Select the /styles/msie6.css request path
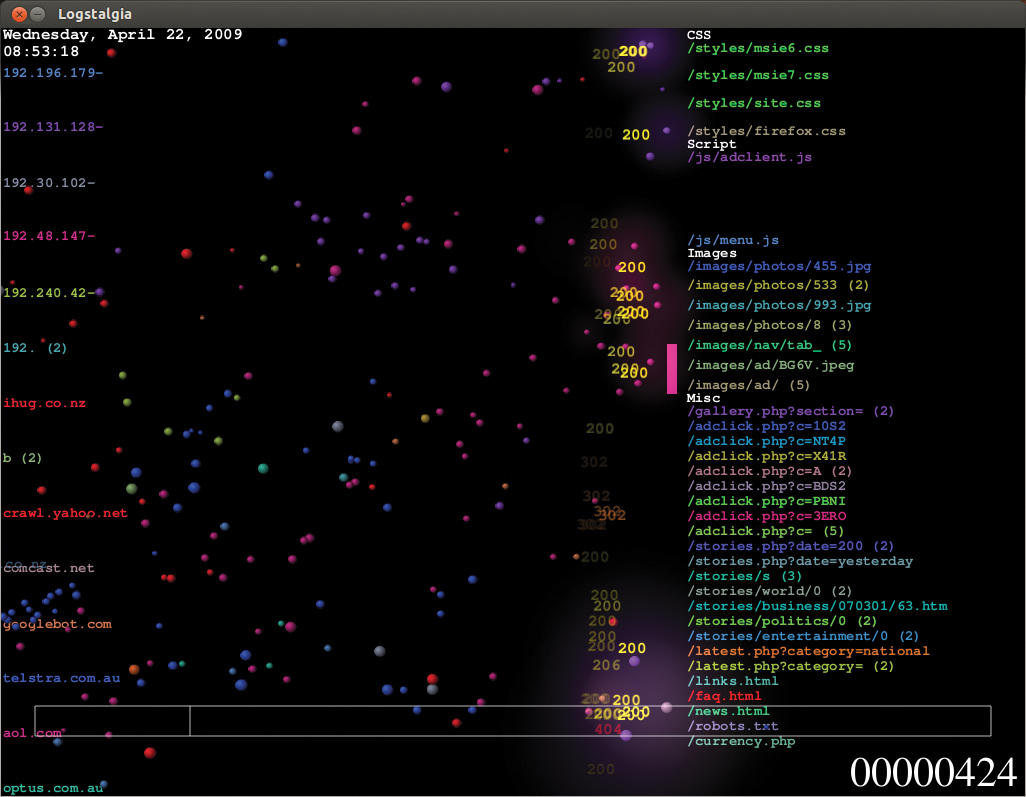Viewport: 1026px width, 797px height. click(x=758, y=48)
